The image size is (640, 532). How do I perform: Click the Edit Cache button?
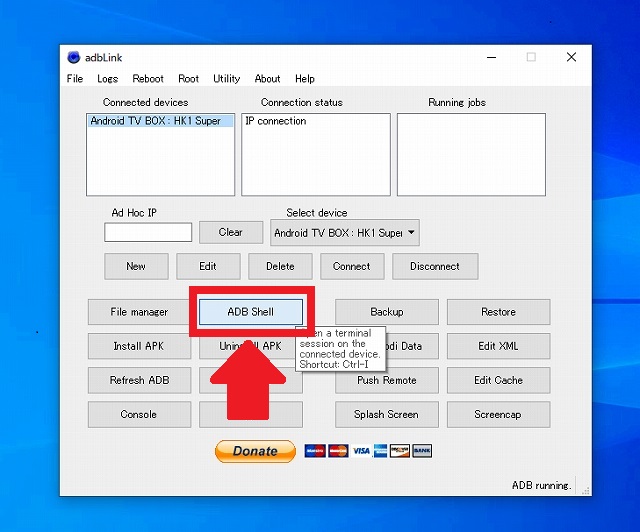pos(498,380)
